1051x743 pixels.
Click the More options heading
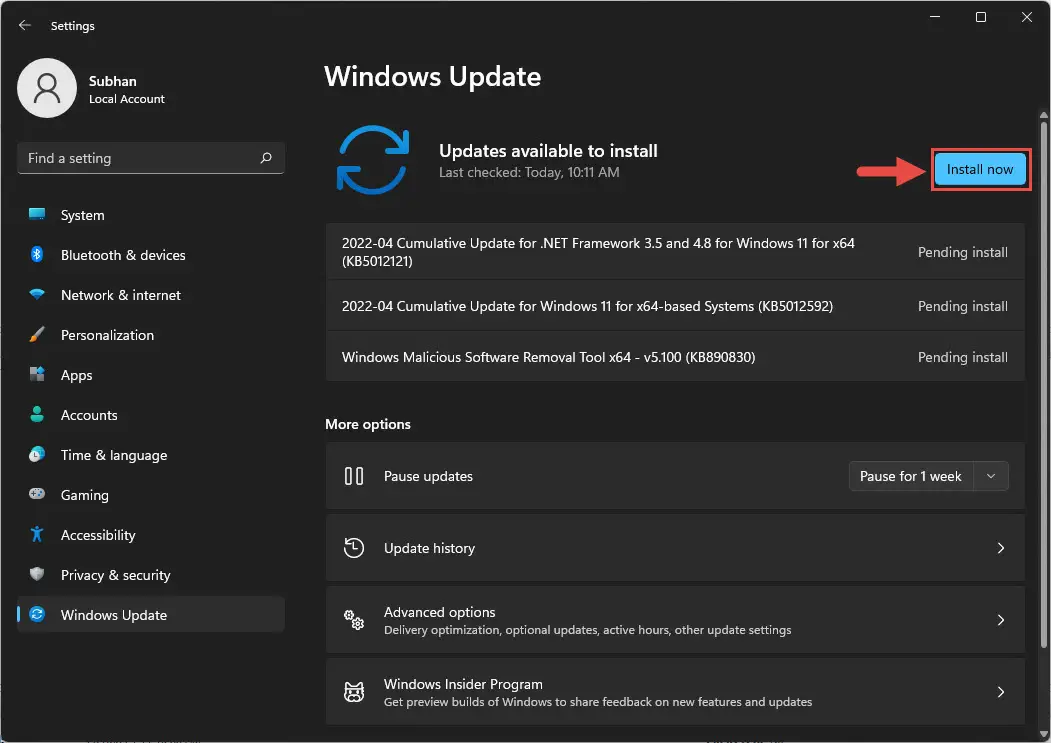click(368, 424)
